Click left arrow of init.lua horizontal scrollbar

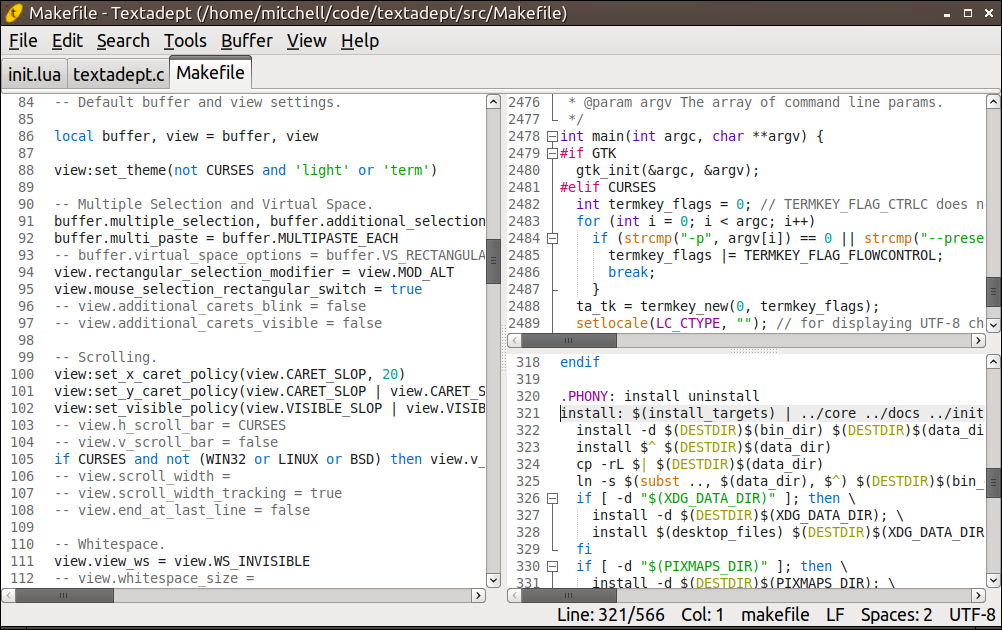tap(8, 595)
